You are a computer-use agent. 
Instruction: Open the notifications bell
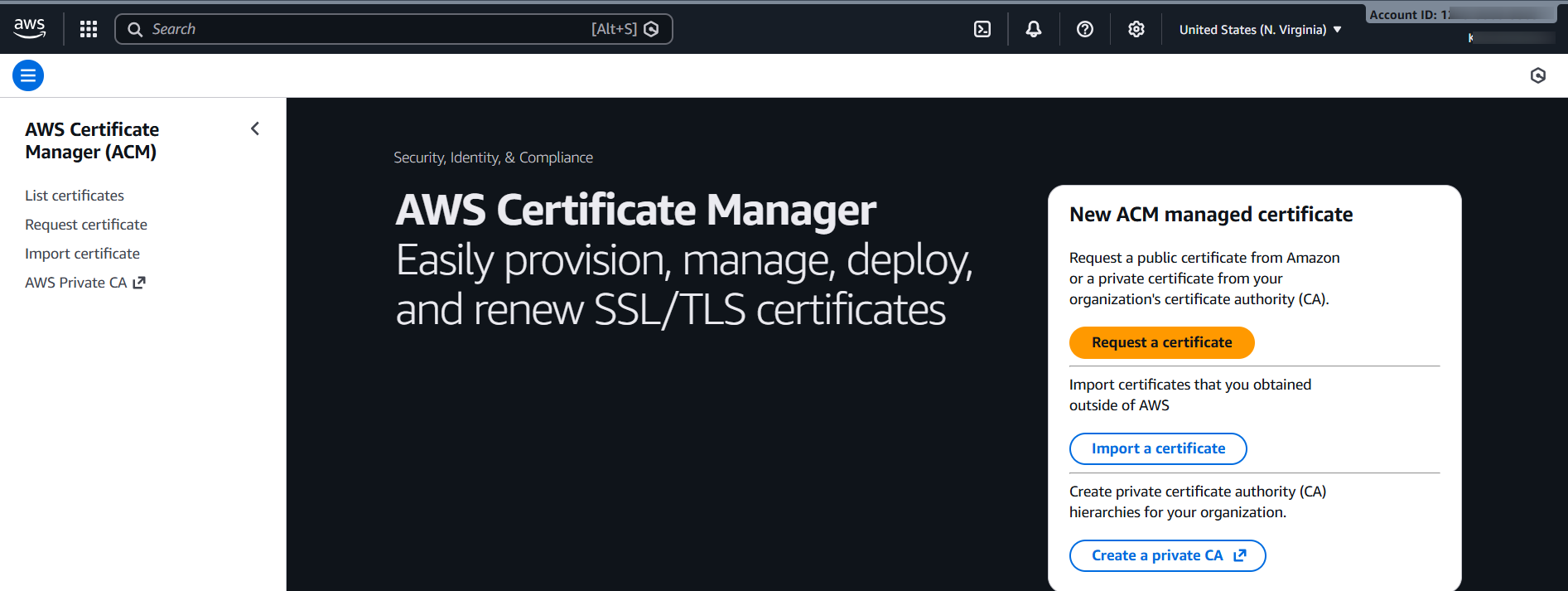pyautogui.click(x=1034, y=29)
